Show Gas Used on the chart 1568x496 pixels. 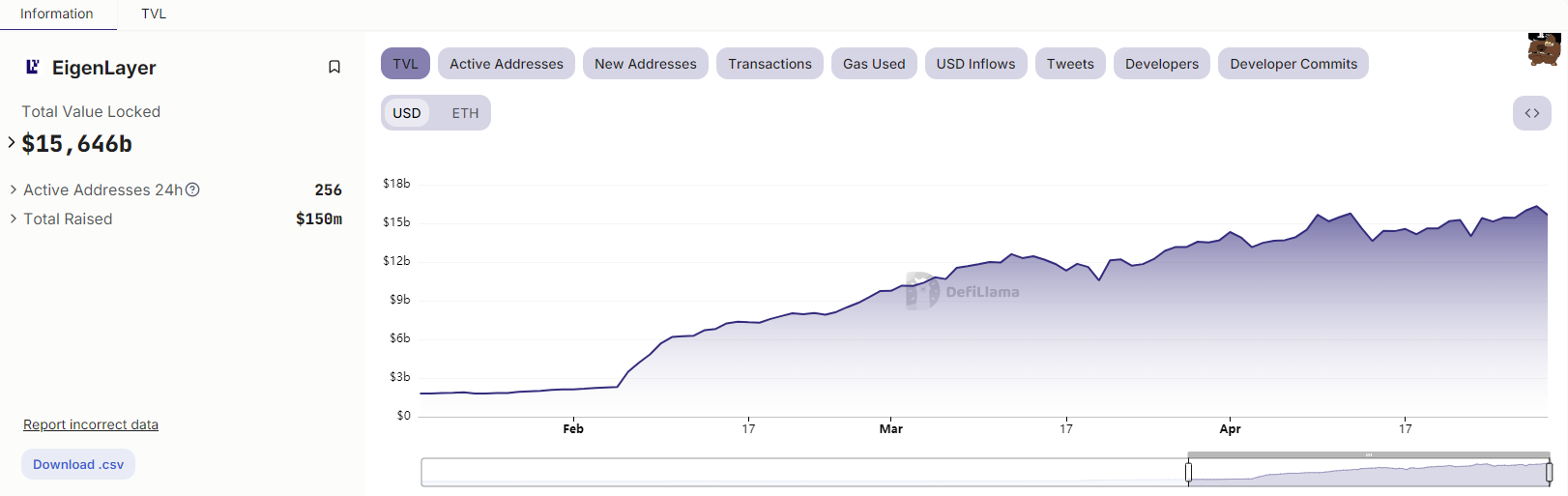(x=874, y=64)
